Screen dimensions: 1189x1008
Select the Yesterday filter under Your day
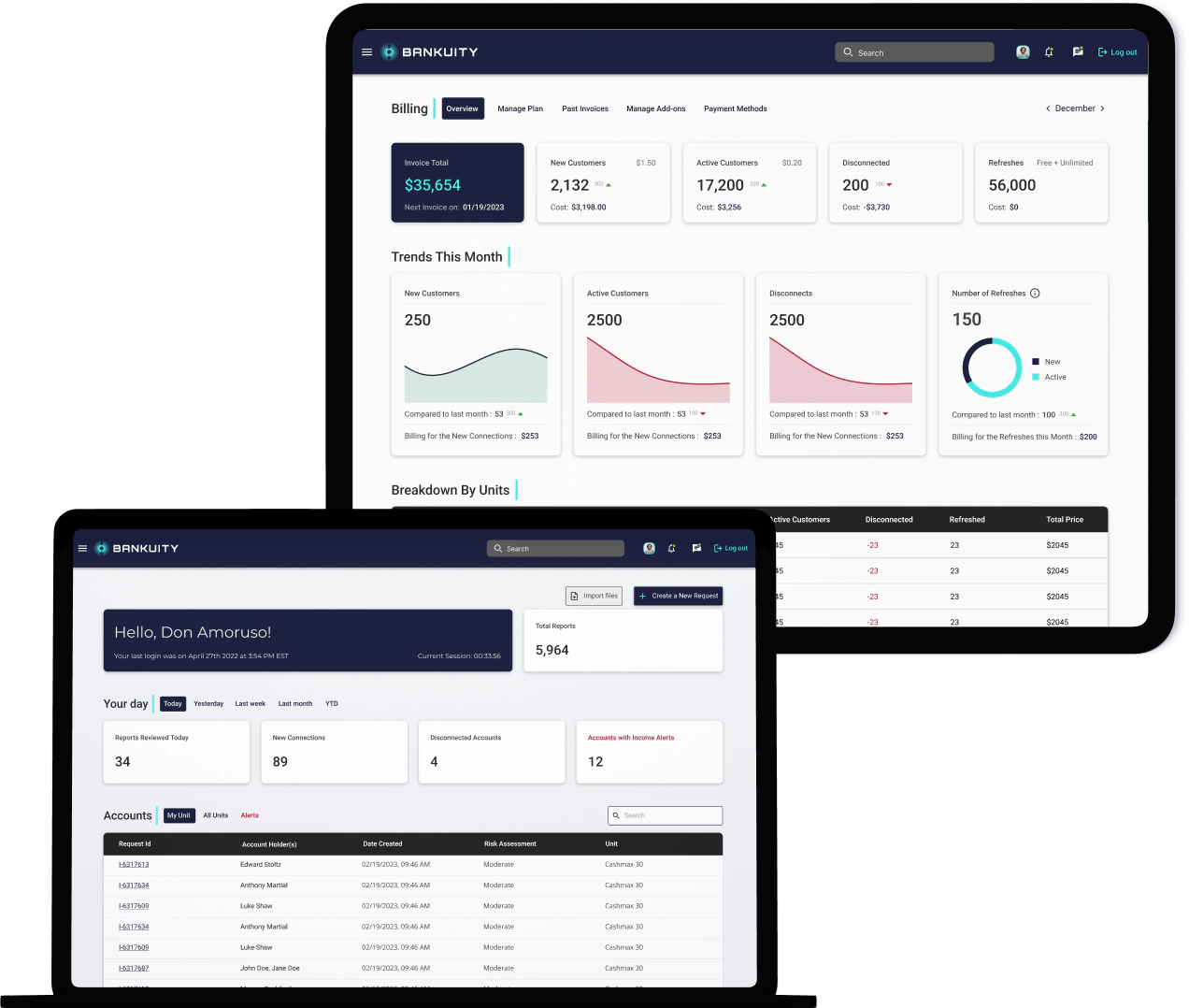click(208, 704)
